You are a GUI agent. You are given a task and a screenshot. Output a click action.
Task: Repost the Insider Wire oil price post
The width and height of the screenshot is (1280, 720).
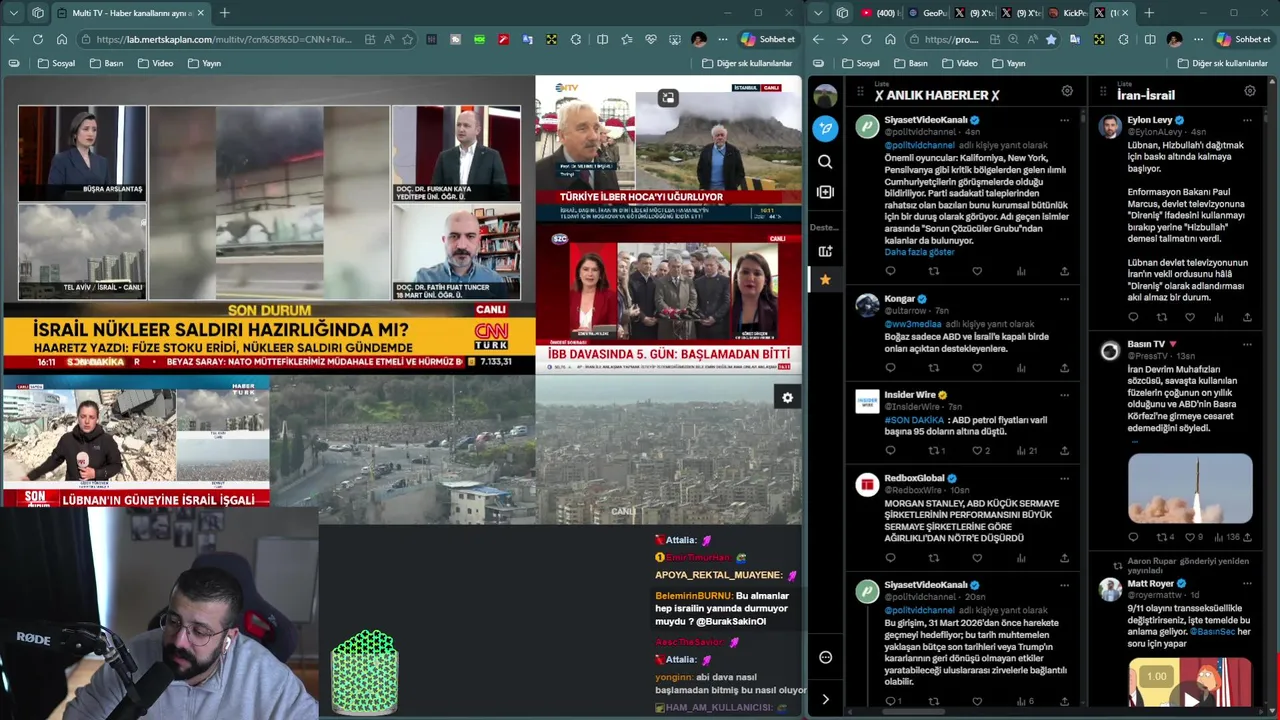click(934, 451)
